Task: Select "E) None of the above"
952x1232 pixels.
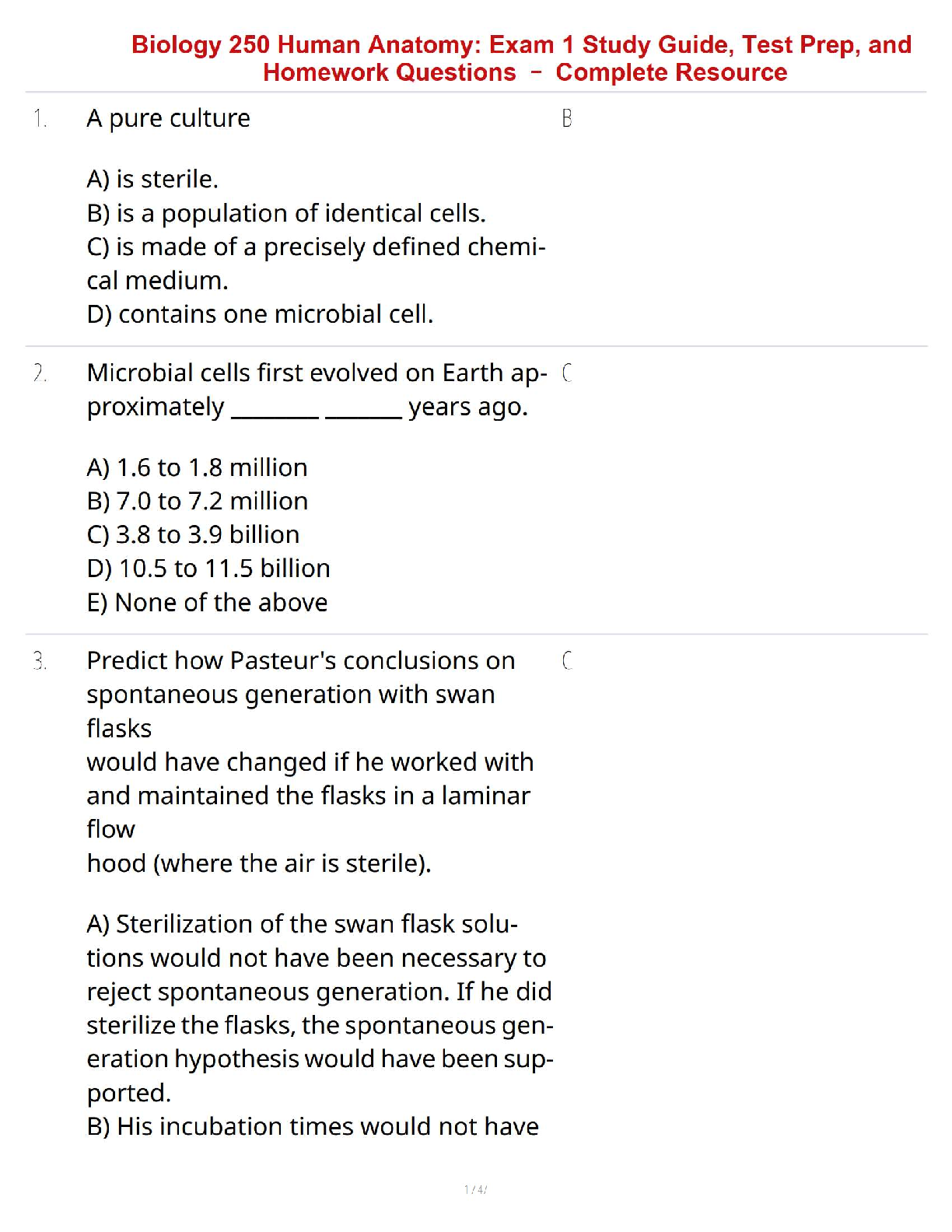Action: [207, 603]
